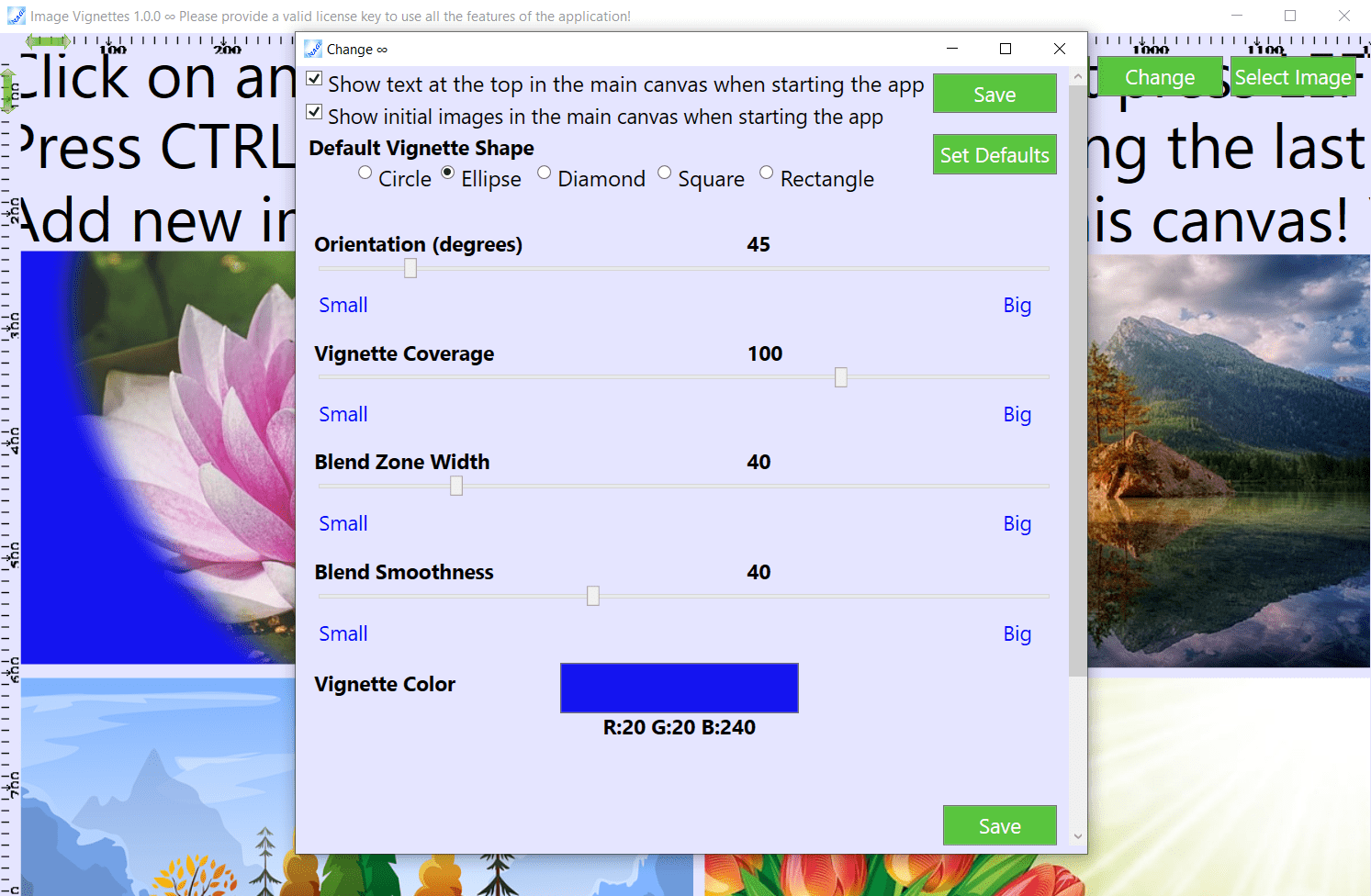The width and height of the screenshot is (1371, 896).
Task: Click the Set Defaults button
Action: [995, 154]
